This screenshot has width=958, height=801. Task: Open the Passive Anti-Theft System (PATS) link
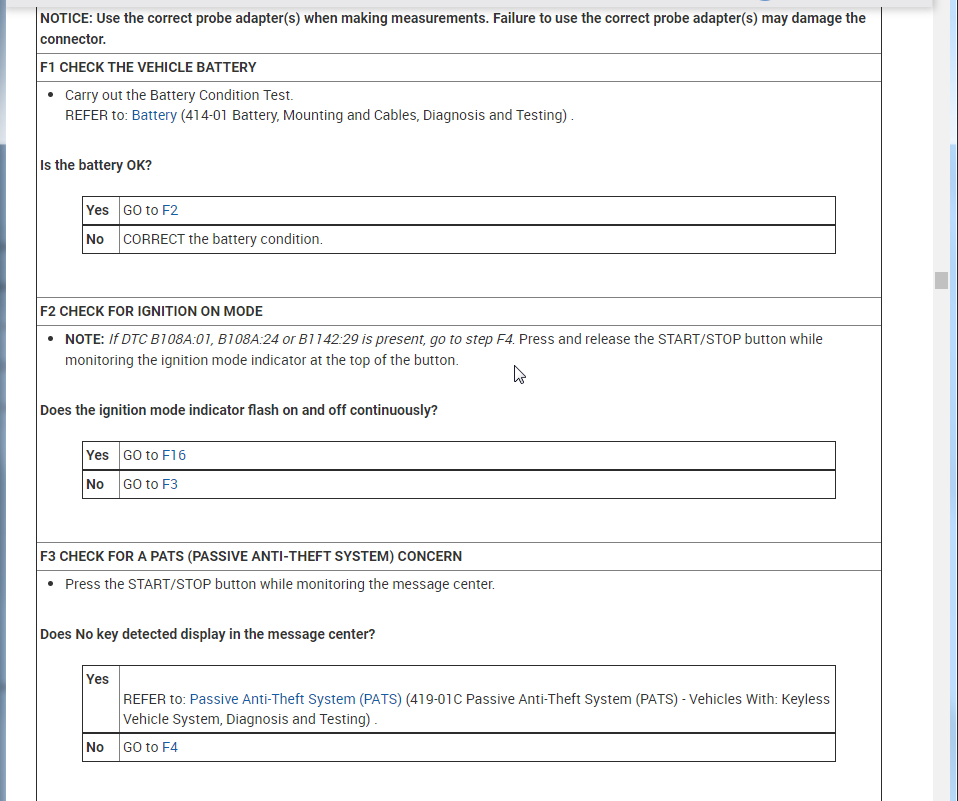click(295, 699)
